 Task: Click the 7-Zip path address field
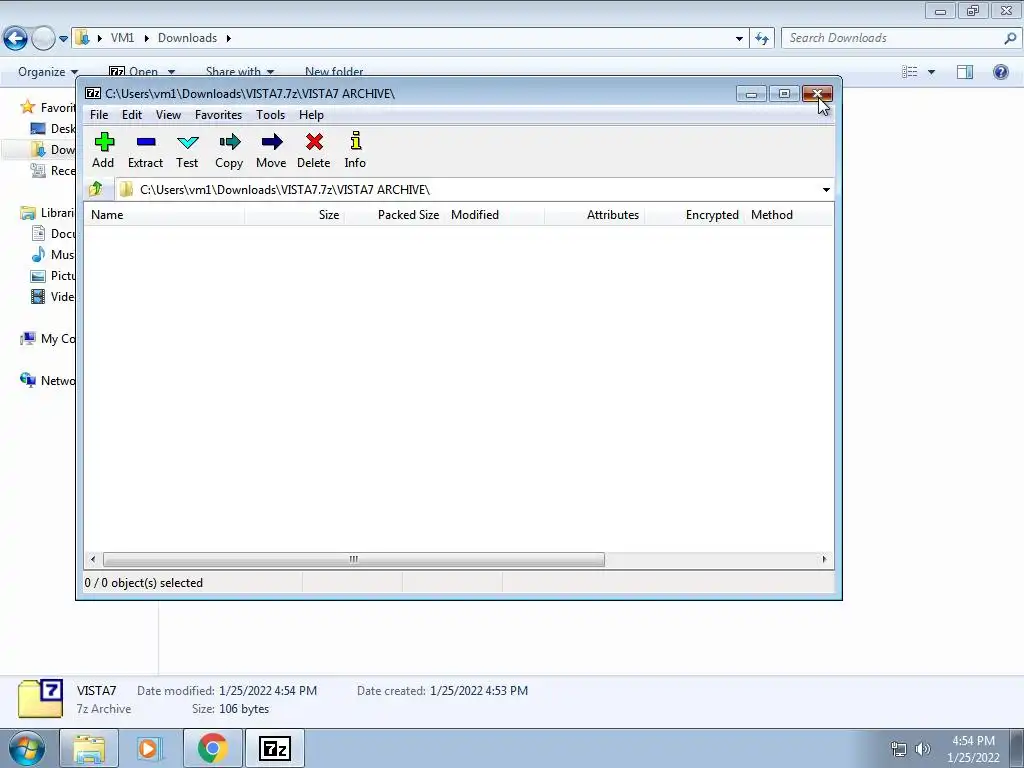pyautogui.click(x=469, y=190)
